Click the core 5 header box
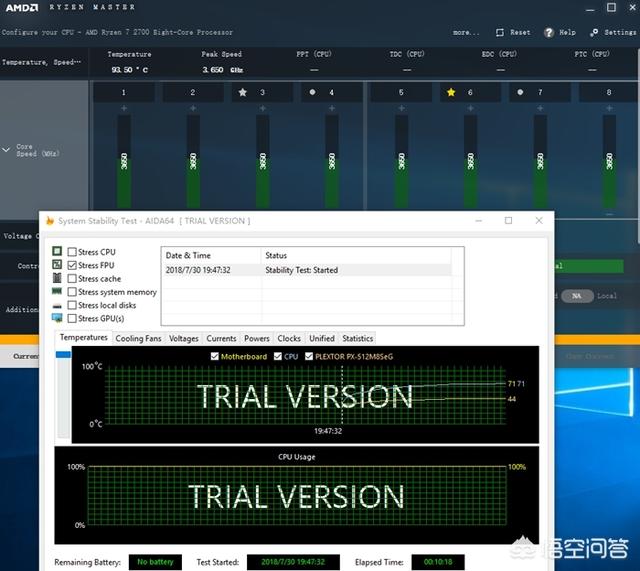 pos(401,92)
